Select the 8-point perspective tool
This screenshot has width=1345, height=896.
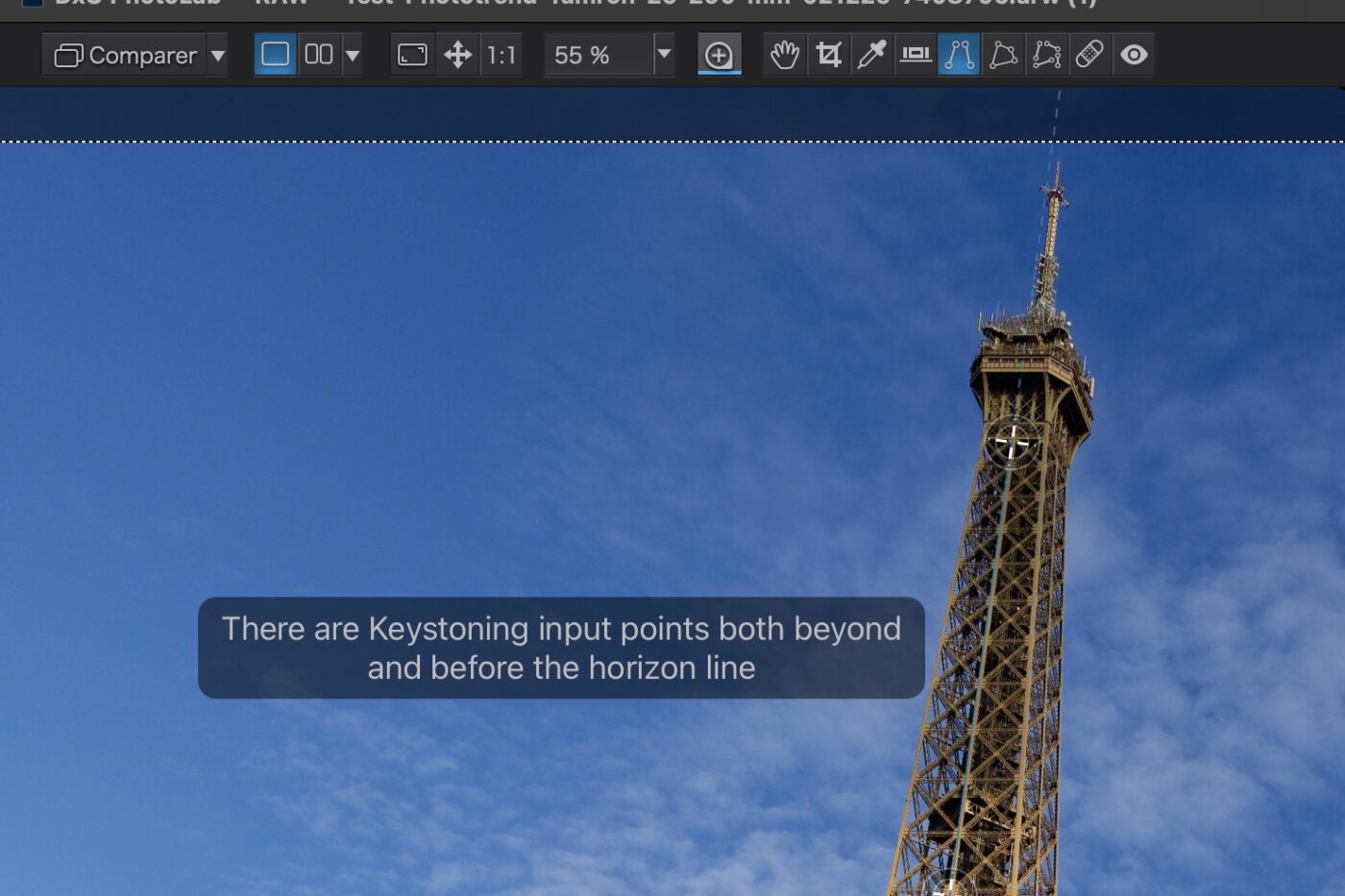click(1046, 55)
